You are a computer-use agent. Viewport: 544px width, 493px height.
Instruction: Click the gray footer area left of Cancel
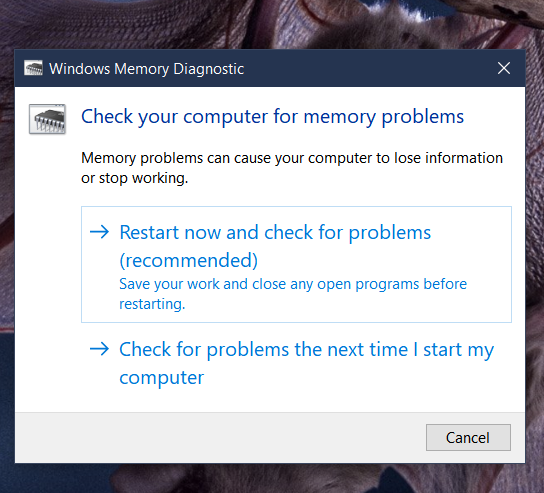tap(220, 437)
